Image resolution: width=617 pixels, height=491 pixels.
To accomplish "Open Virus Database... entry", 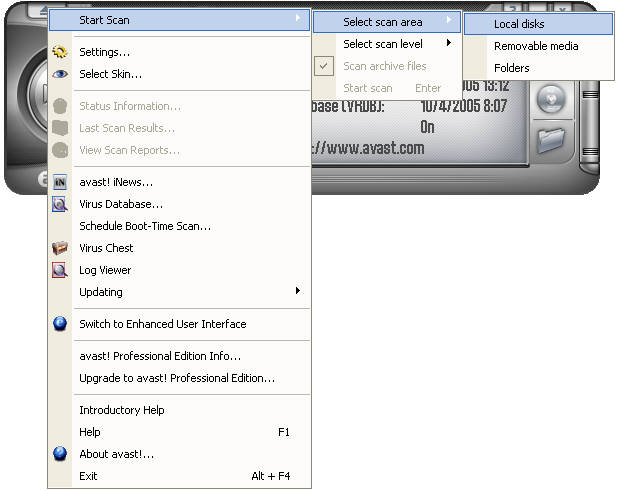I will (179, 204).
